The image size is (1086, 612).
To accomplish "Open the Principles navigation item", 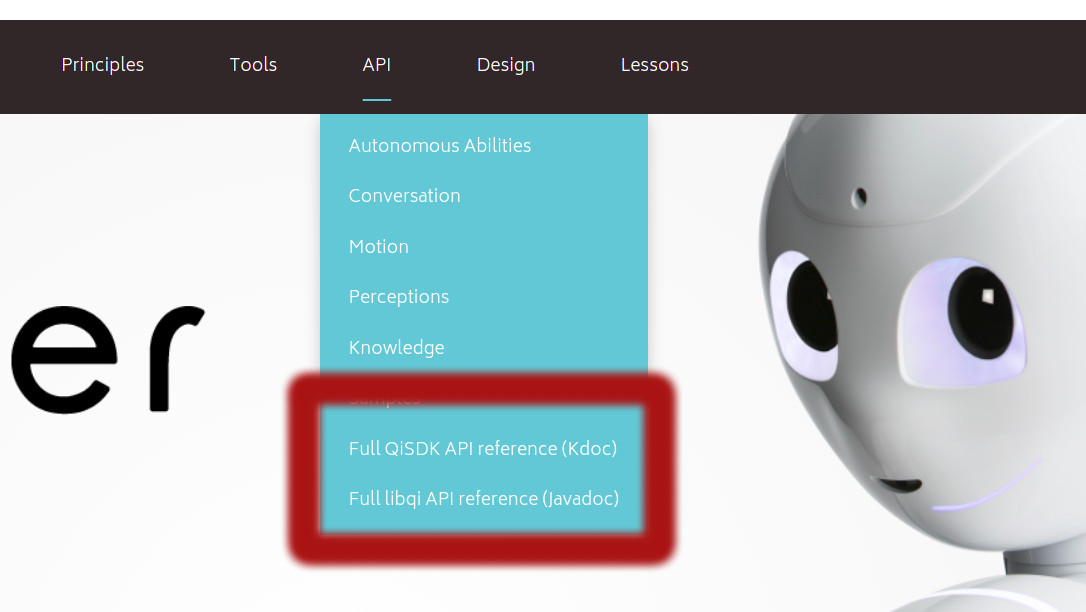I will tap(103, 64).
